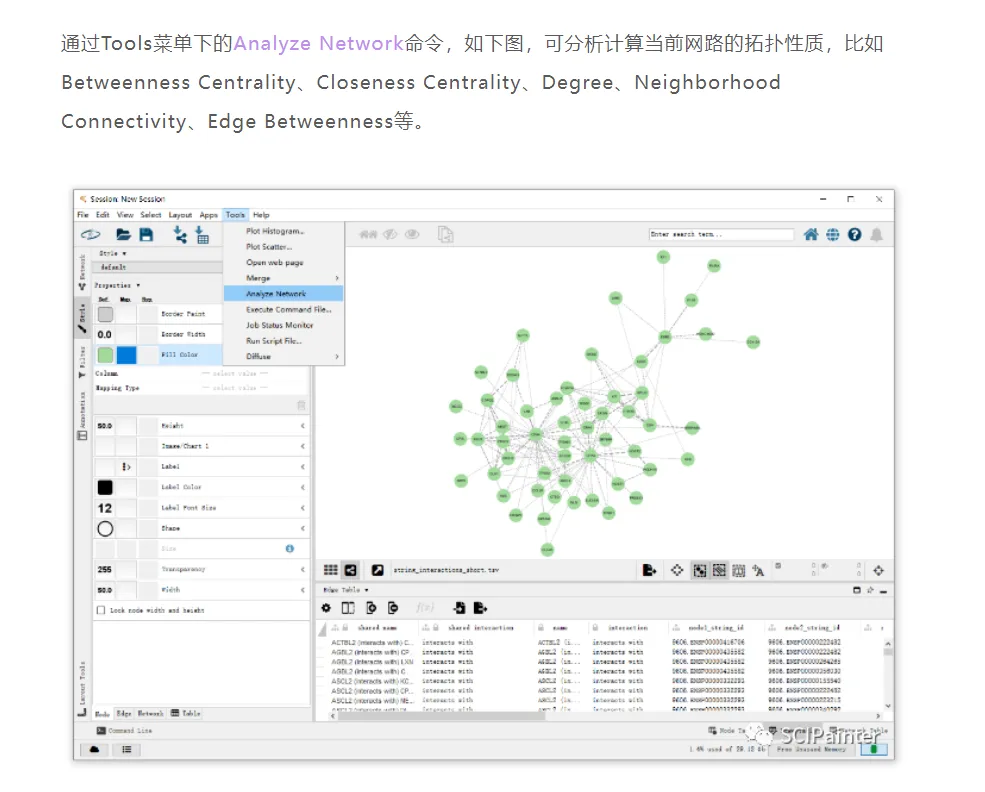985x792 pixels.
Task: Switch to the Network style tab
Action: [151, 713]
